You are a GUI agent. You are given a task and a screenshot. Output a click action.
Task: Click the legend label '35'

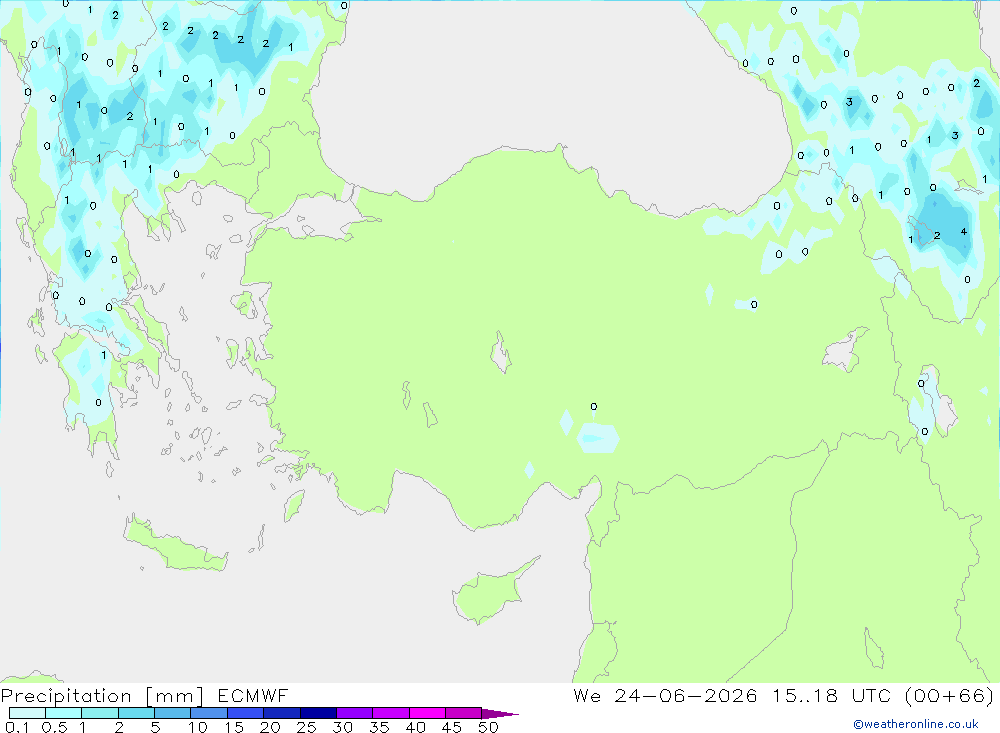379,727
